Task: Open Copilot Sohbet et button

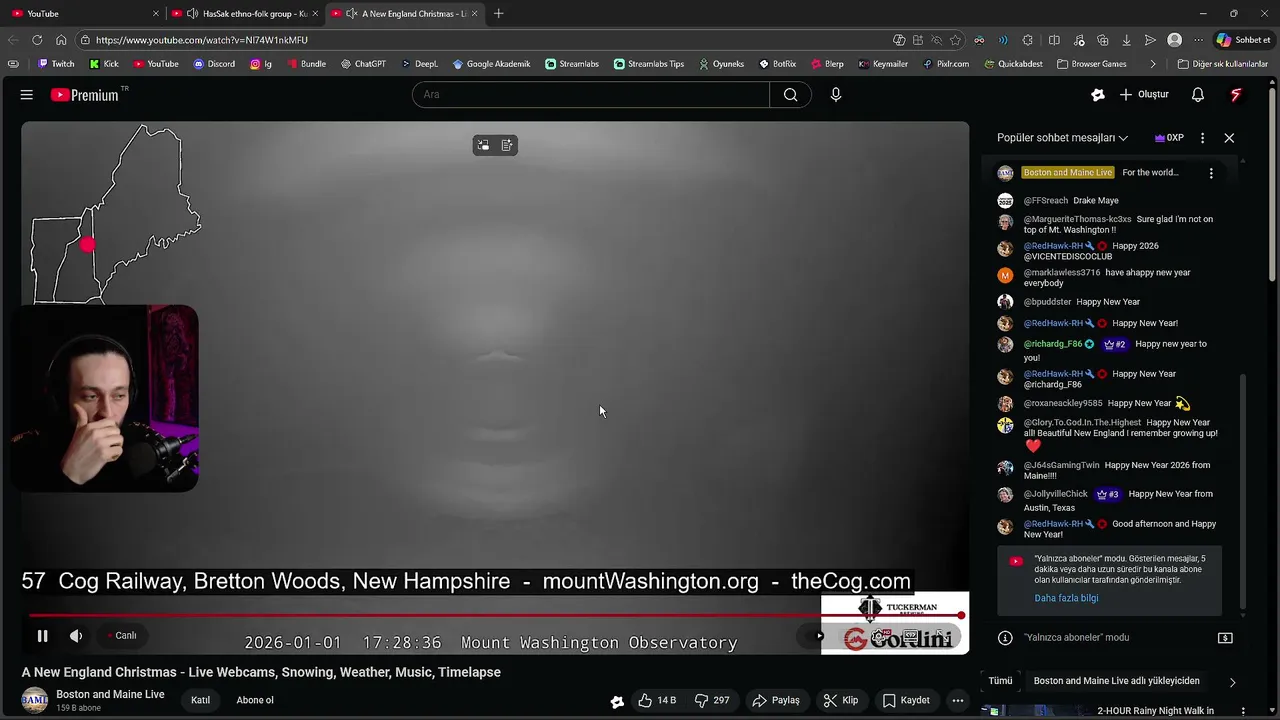Action: pyautogui.click(x=1244, y=40)
